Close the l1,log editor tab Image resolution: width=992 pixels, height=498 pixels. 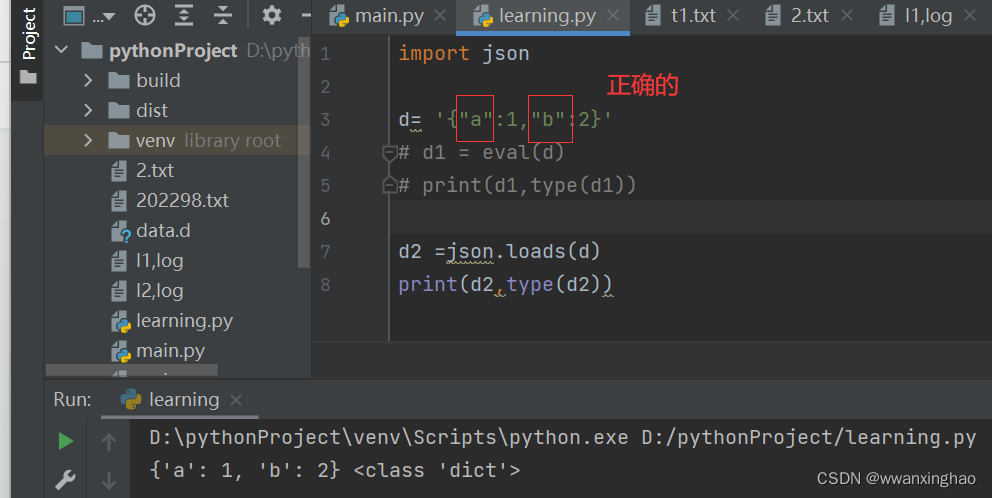(970, 16)
